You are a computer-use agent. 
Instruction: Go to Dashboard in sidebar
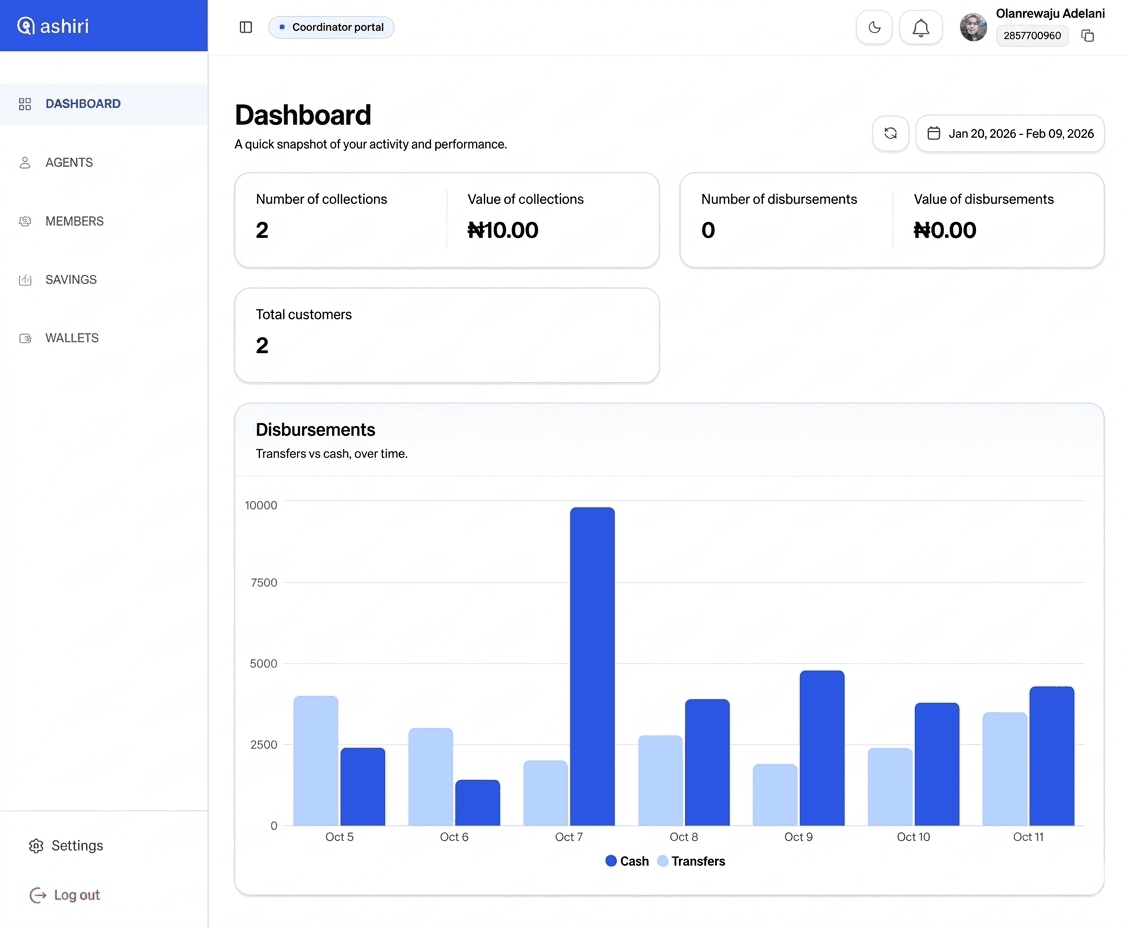click(104, 104)
